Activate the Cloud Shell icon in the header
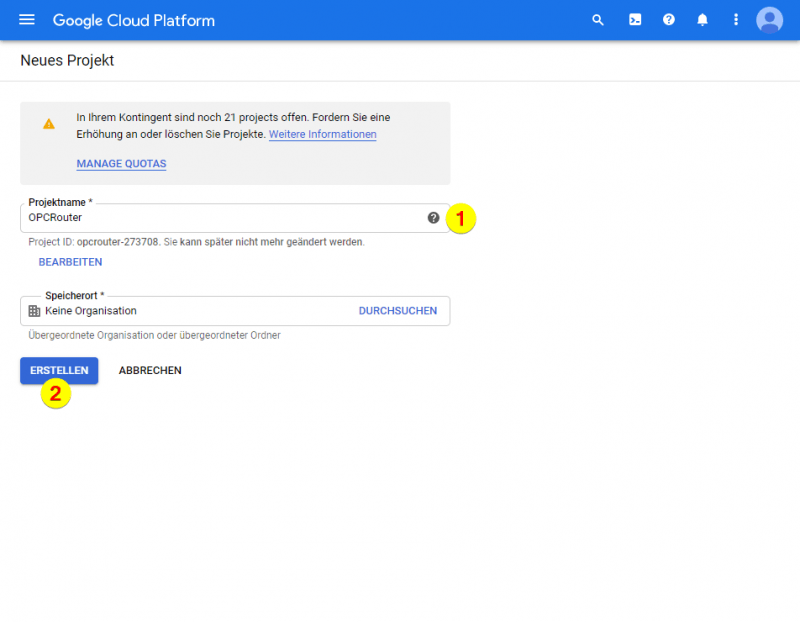The image size is (800, 622). 634,20
